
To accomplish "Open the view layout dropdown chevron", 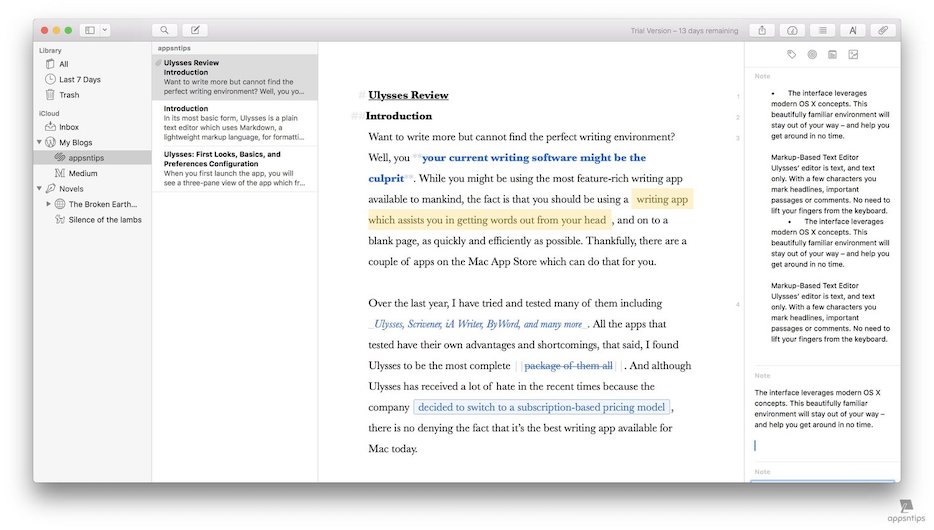I will click(105, 30).
